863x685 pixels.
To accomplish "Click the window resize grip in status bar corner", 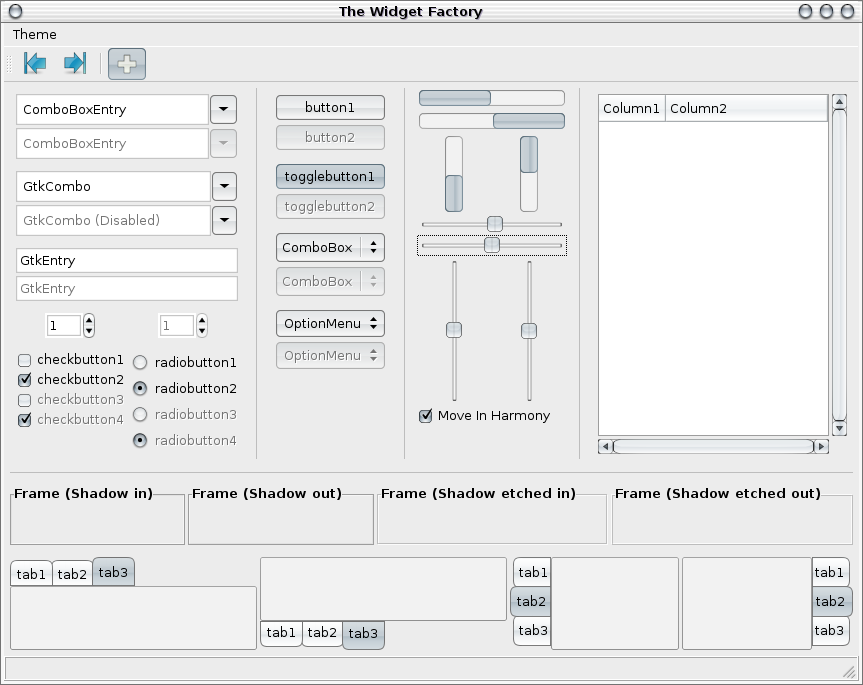I will (x=849, y=671).
